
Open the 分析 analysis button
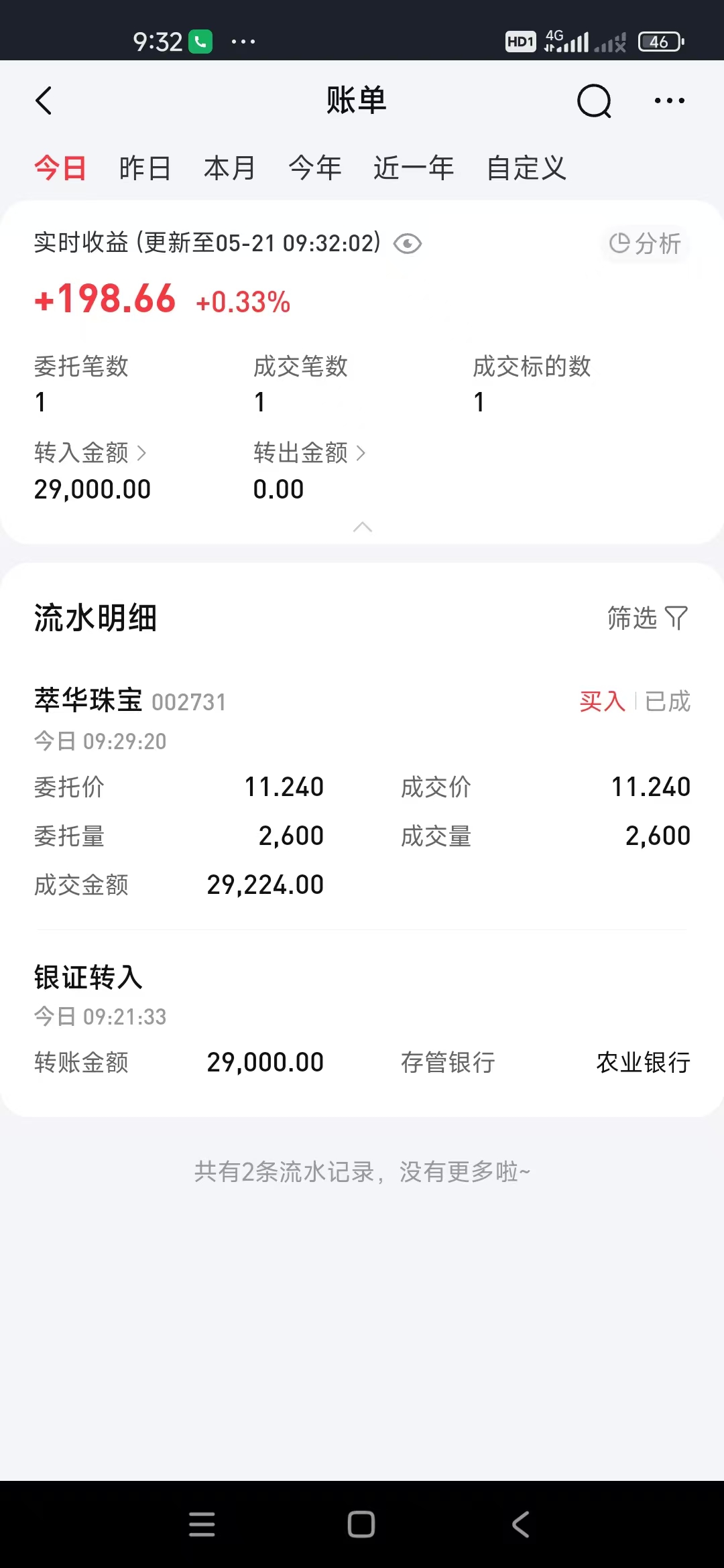(645, 243)
